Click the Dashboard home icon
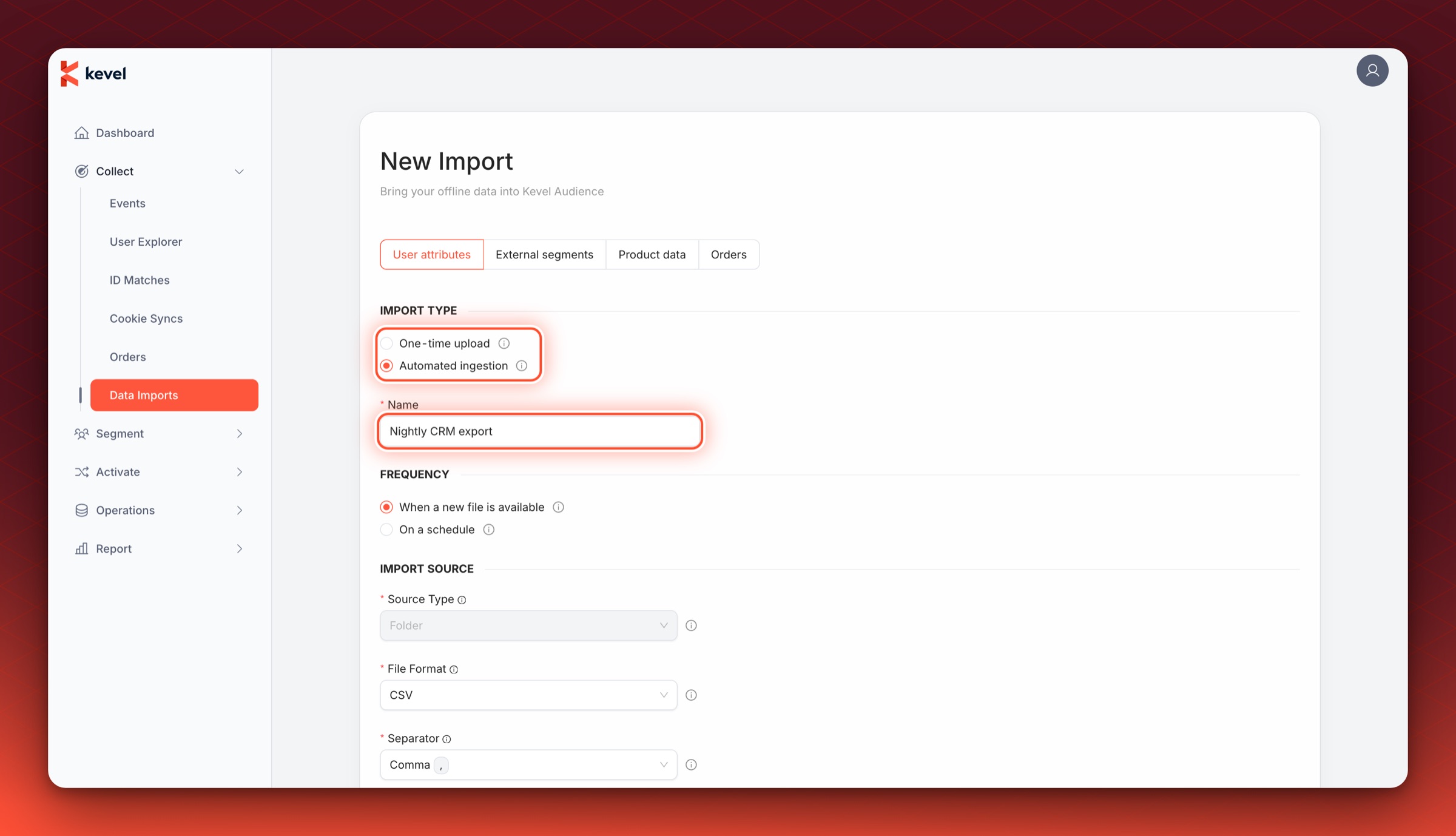This screenshot has height=836, width=1456. tap(81, 133)
